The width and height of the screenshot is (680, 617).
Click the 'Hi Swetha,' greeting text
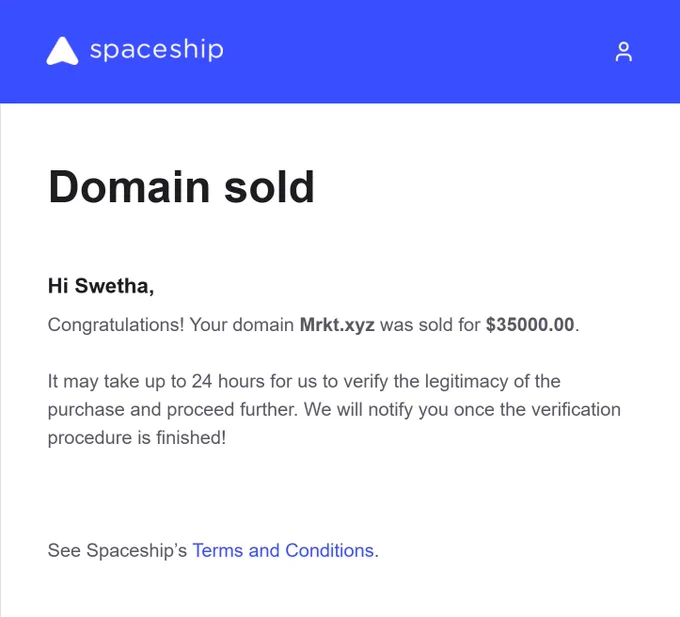101,286
